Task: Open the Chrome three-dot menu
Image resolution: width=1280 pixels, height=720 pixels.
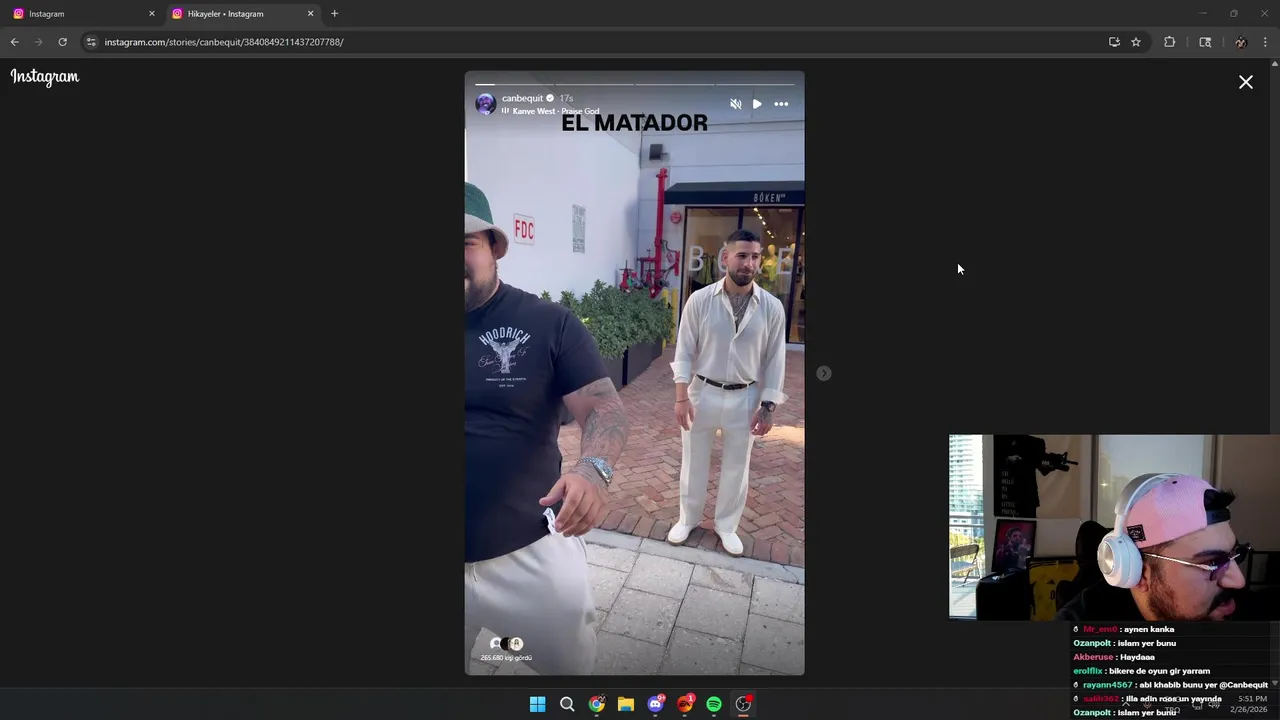Action: pyautogui.click(x=1265, y=42)
